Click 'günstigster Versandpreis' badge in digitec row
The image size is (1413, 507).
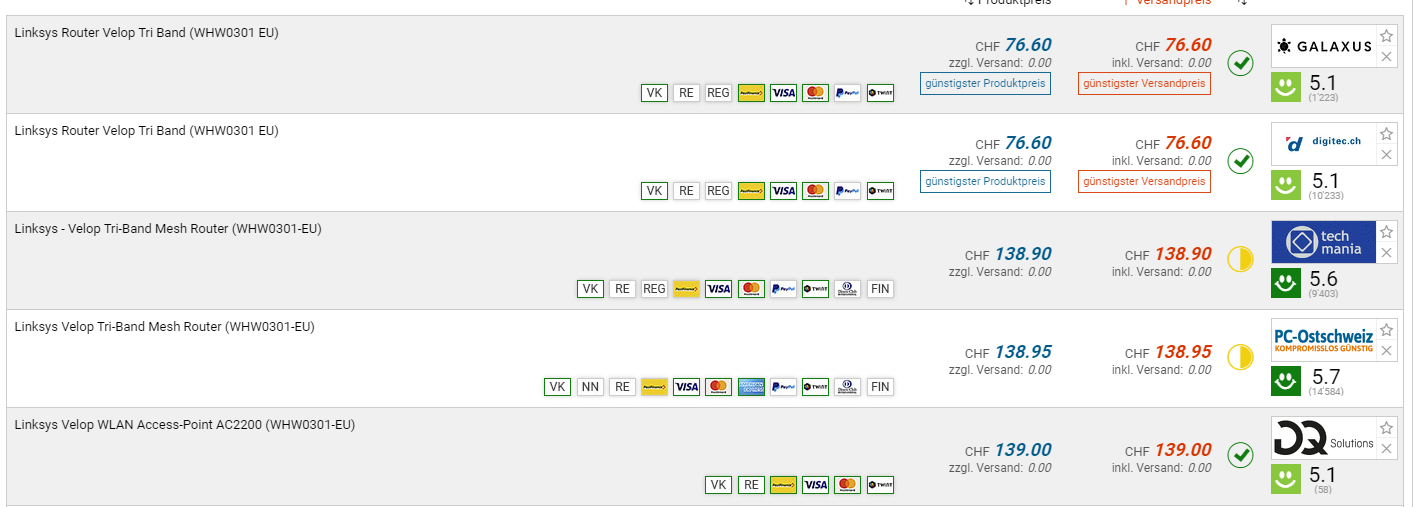coord(1144,182)
